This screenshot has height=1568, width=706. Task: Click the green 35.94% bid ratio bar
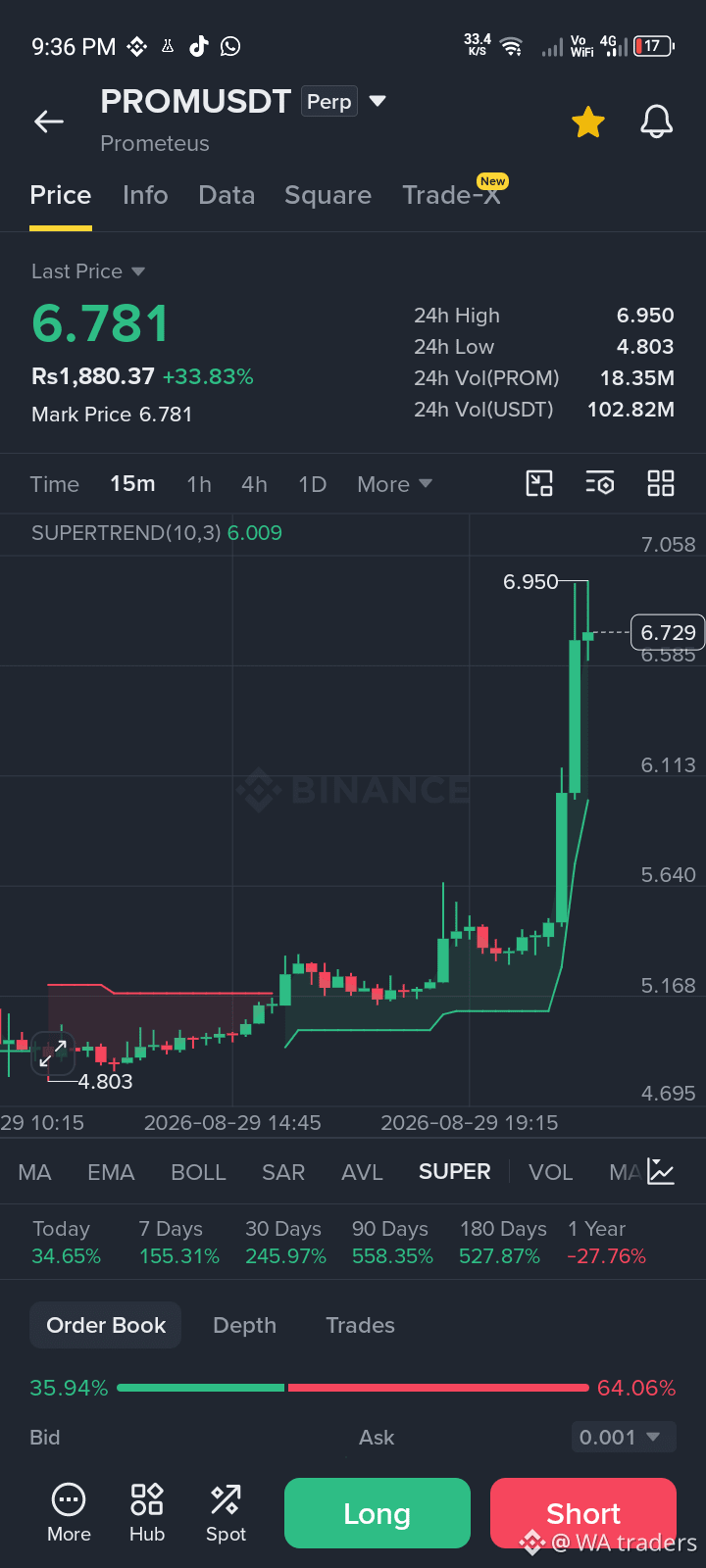201,1388
